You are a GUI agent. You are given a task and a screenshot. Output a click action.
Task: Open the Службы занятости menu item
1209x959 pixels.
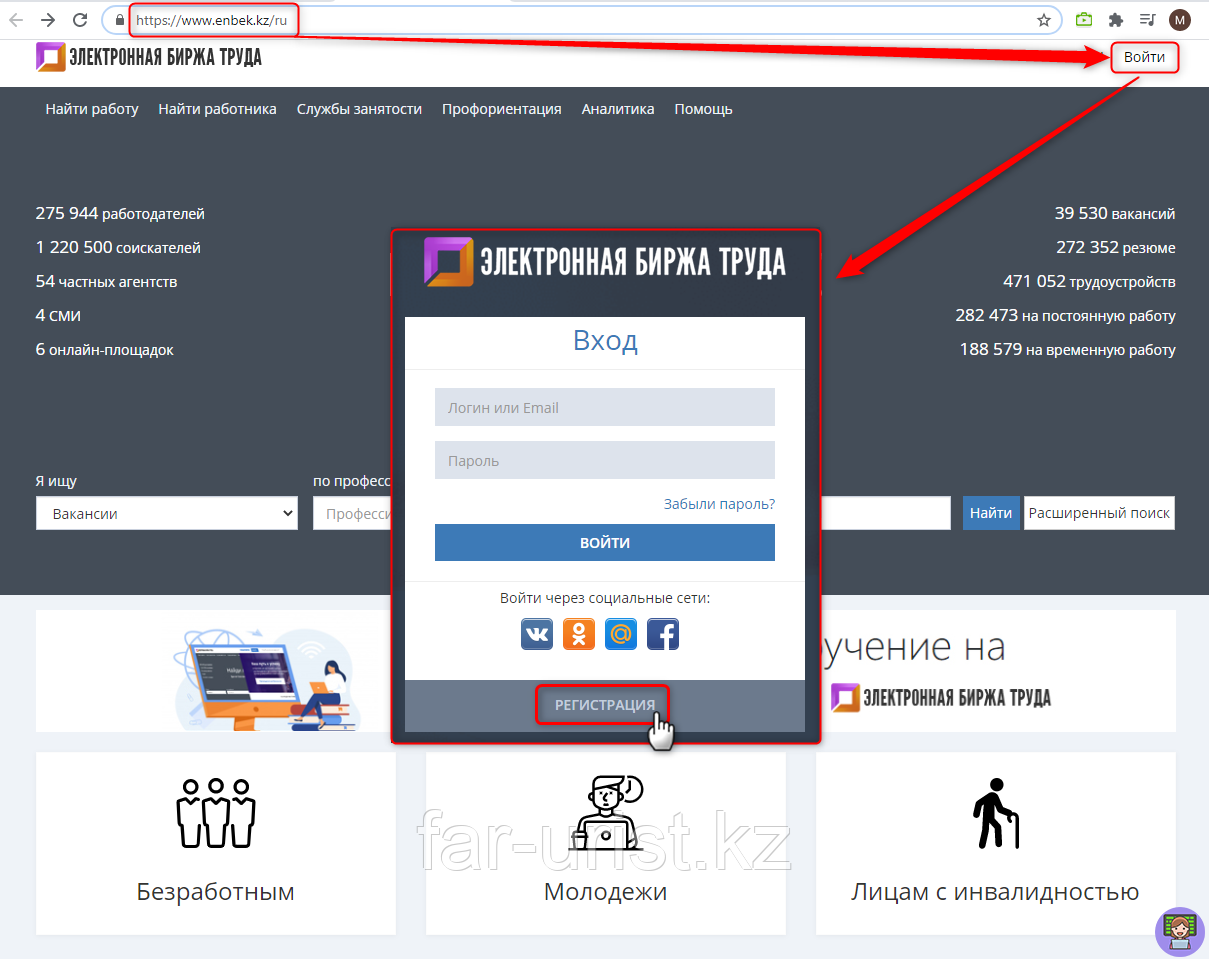(359, 109)
